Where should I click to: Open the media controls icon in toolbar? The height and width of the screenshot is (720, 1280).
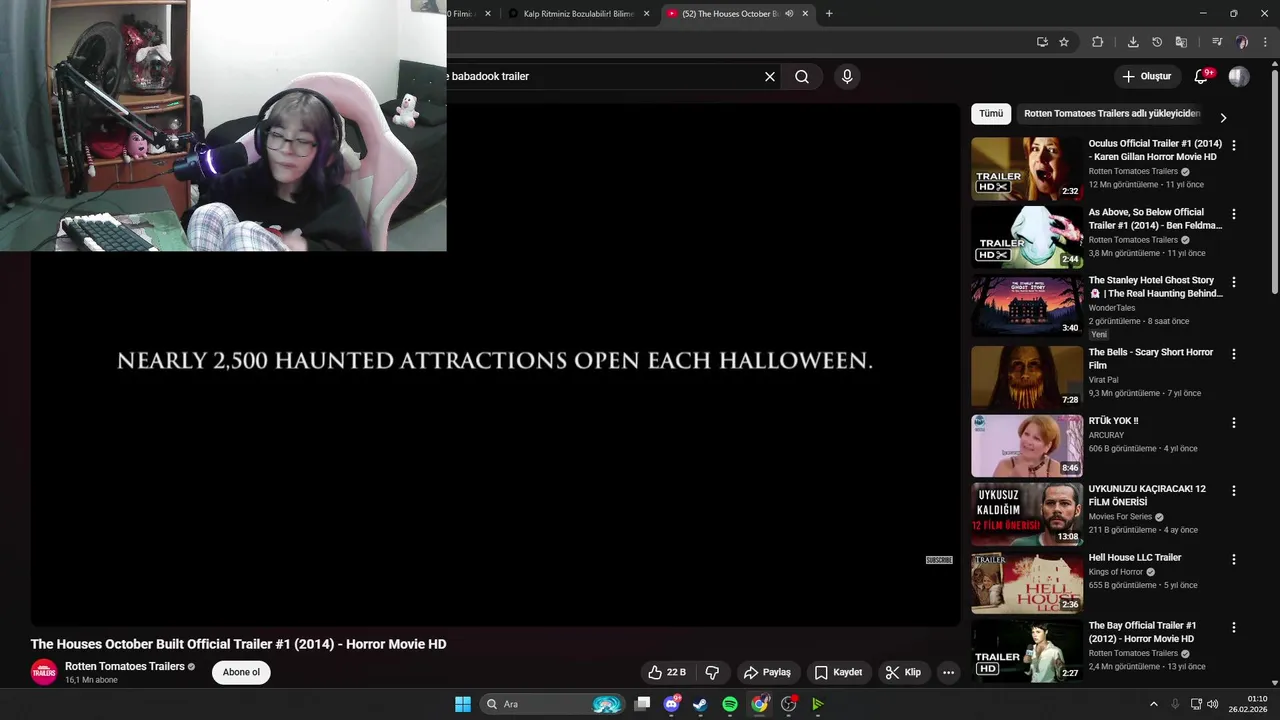[x=1217, y=42]
